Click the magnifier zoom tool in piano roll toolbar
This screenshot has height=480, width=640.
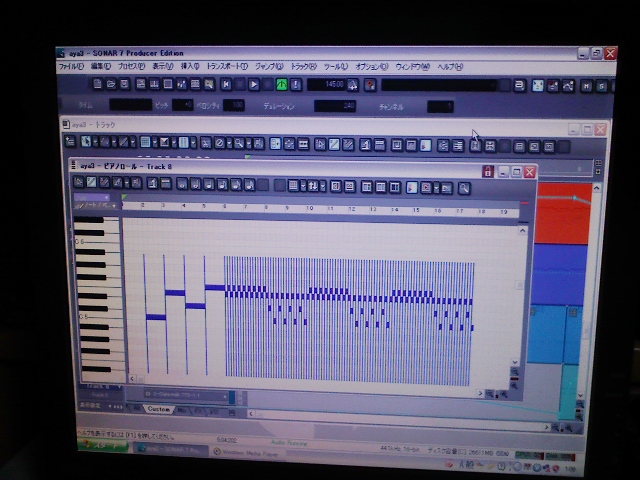coord(464,187)
